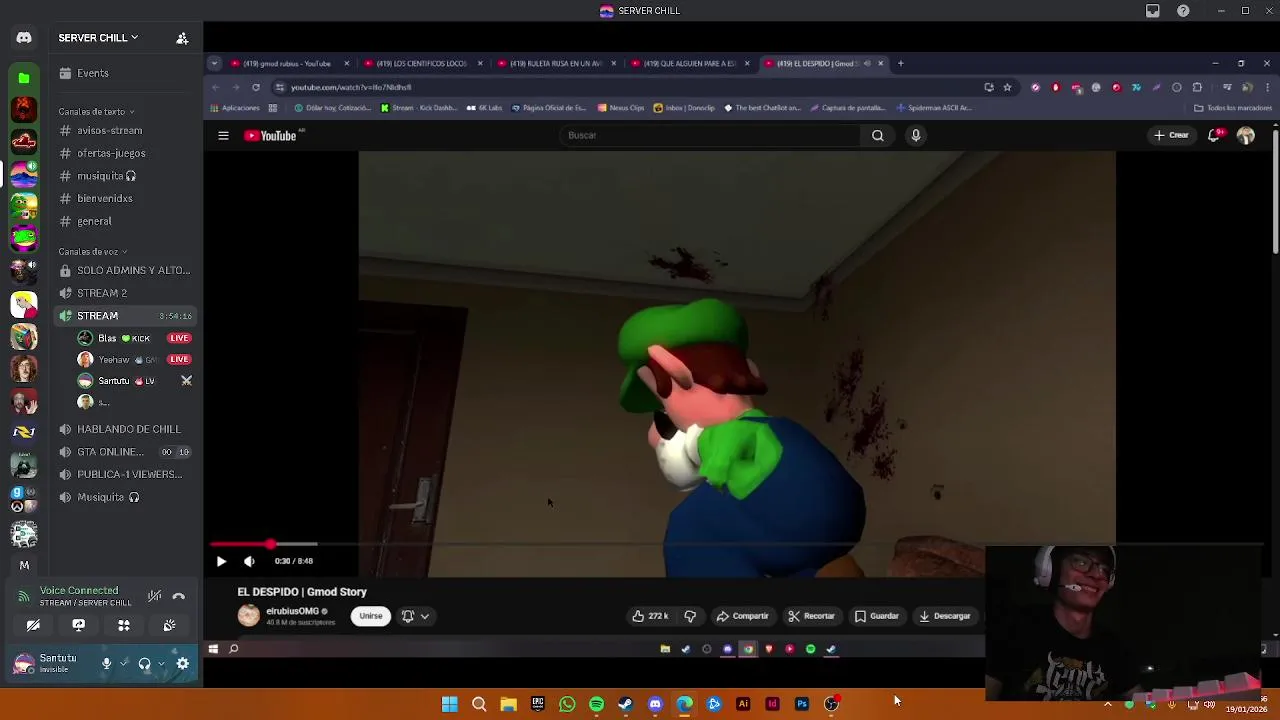The image size is (1280, 720).
Task: Go to YouTube home via the logo
Action: coord(272,136)
